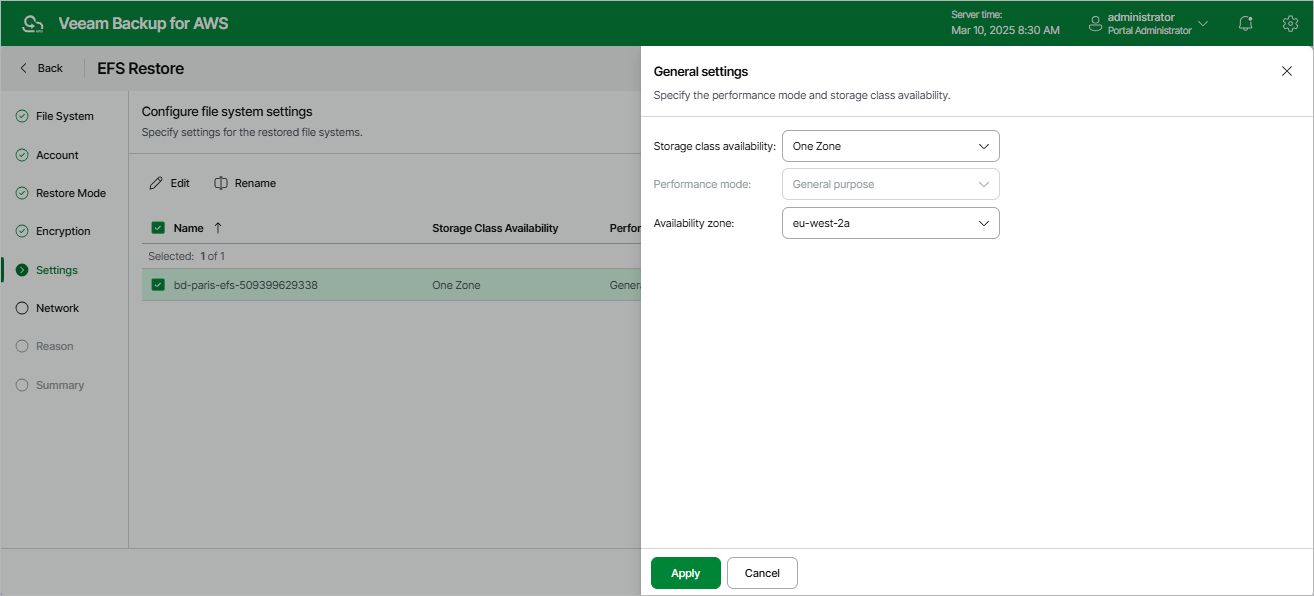Open the settings gear icon
This screenshot has height=596, width=1314.
[1290, 23]
